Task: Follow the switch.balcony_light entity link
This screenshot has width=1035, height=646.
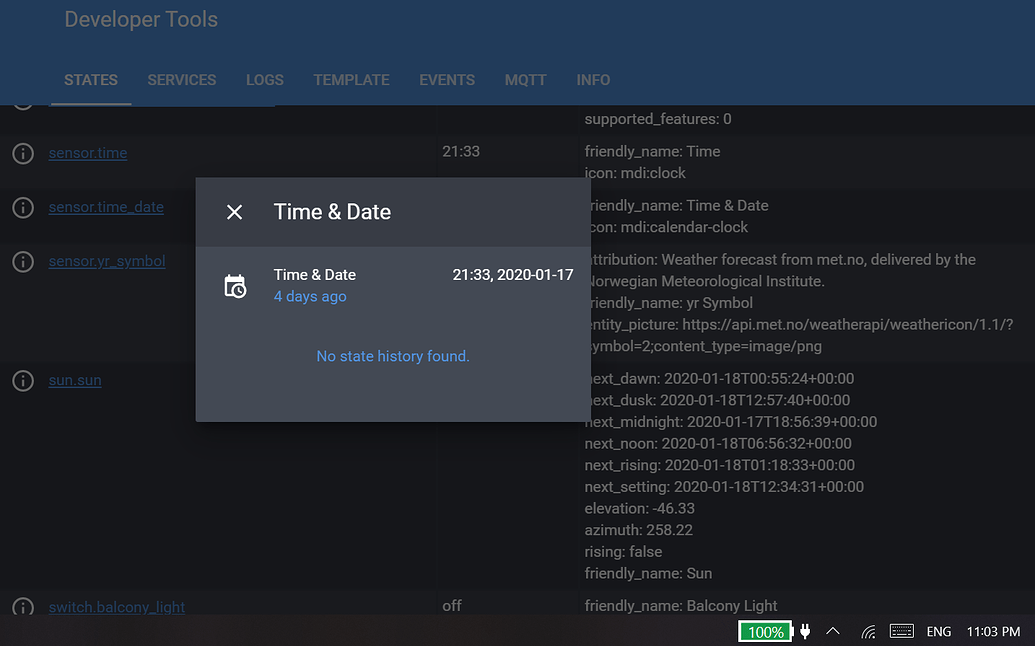Action: 116,607
